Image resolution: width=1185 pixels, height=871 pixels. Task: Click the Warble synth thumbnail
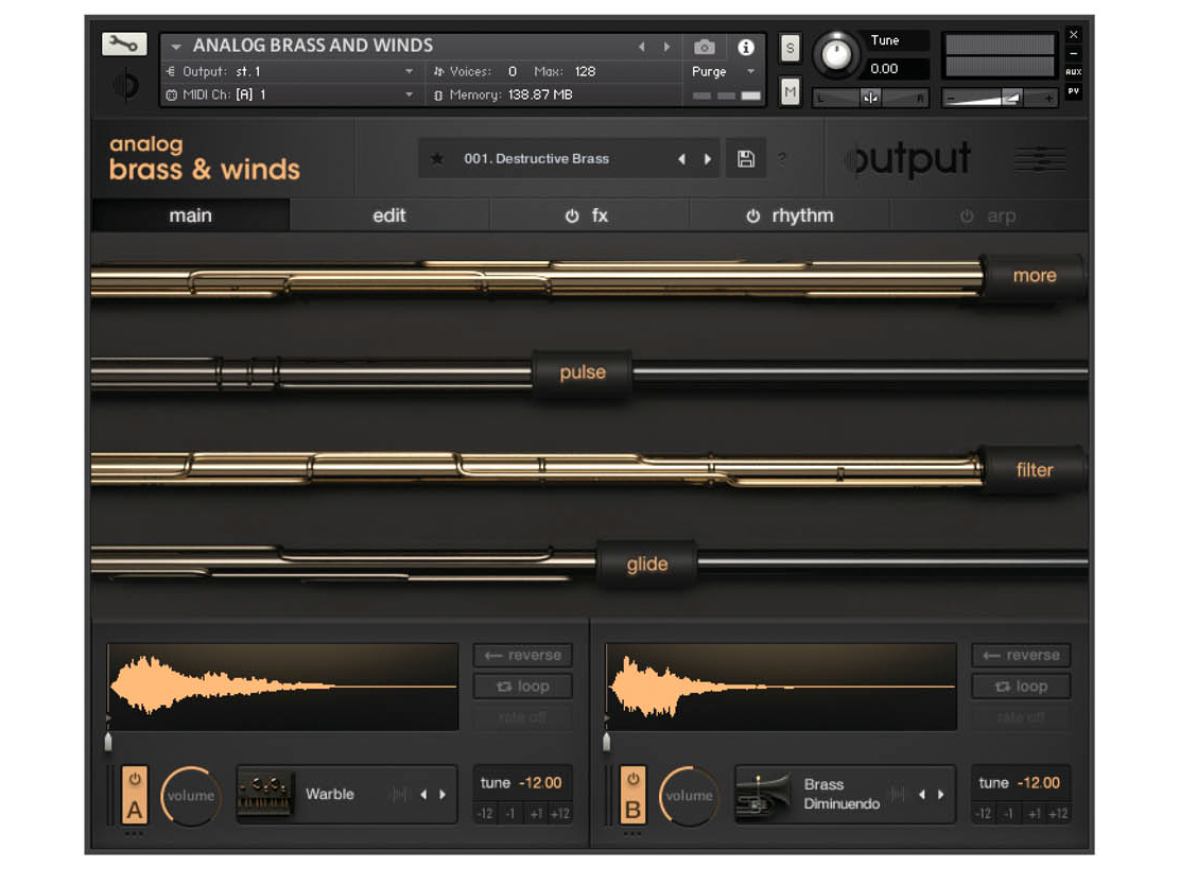(x=265, y=795)
